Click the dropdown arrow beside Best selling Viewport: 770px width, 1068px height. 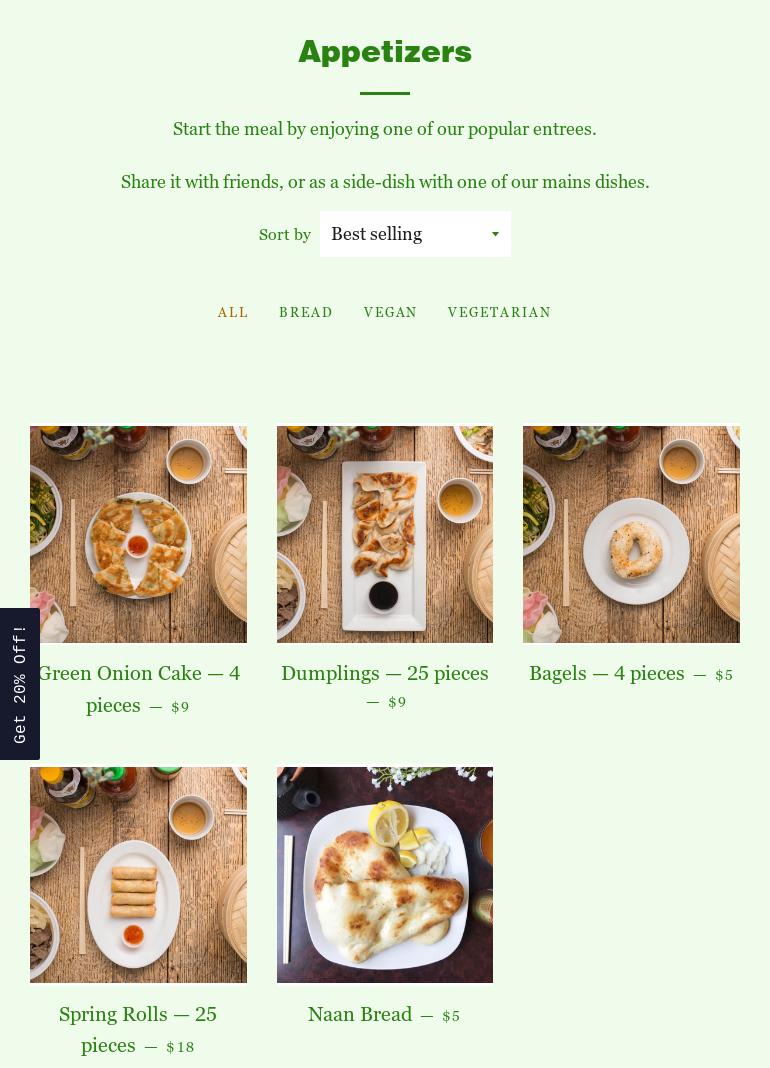pyautogui.click(x=495, y=234)
